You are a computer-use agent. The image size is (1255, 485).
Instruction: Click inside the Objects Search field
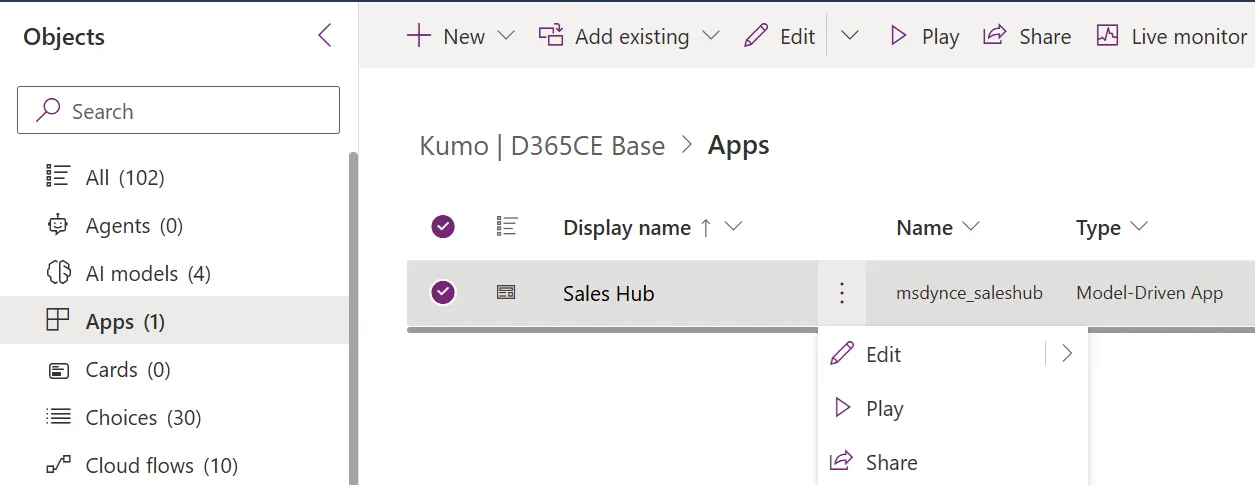[178, 110]
